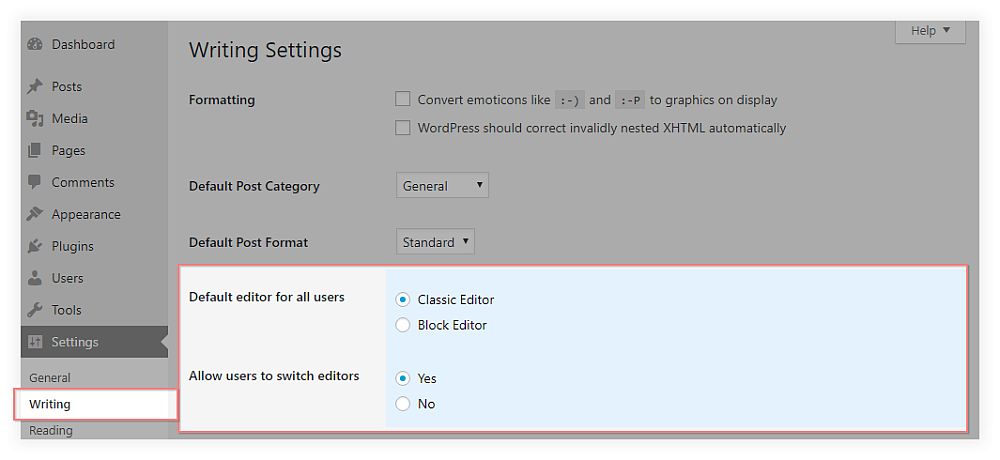
Task: Choose Yes for allow switching editors
Action: (x=402, y=378)
